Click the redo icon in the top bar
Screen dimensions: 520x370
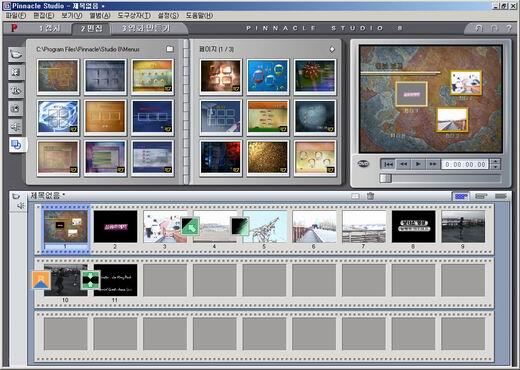pyautogui.click(x=494, y=28)
